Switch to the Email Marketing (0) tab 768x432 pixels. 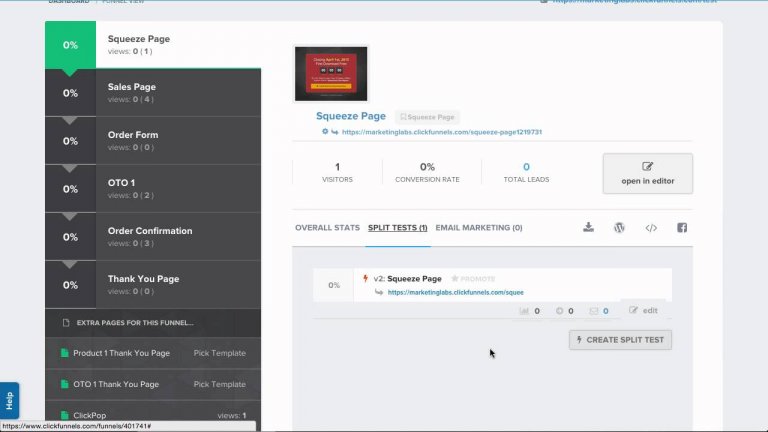pyautogui.click(x=479, y=228)
